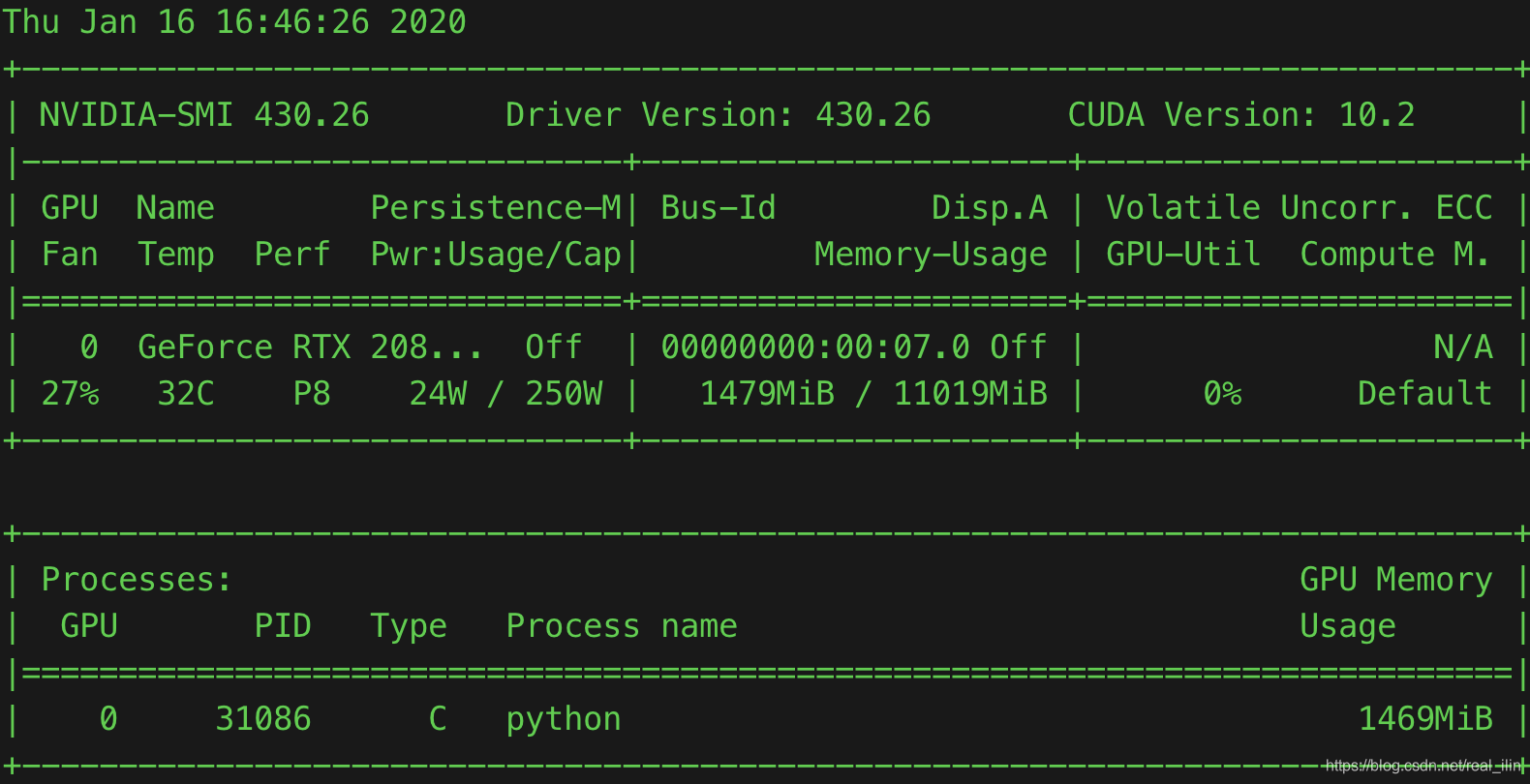Image resolution: width=1530 pixels, height=784 pixels.
Task: Click the used memory 1479MiB value
Action: (766, 393)
